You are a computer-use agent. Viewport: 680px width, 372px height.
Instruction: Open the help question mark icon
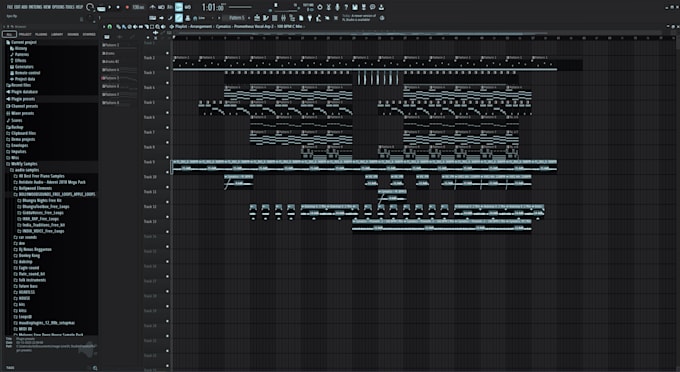pyautogui.click(x=346, y=7)
